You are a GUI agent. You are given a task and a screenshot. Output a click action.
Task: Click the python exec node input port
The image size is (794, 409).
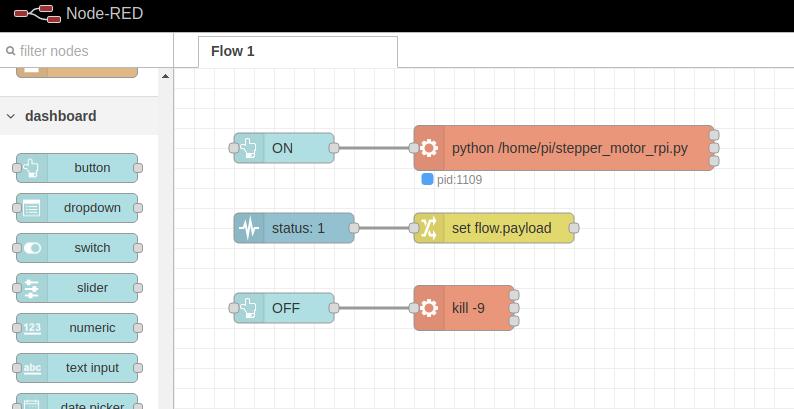(414, 148)
